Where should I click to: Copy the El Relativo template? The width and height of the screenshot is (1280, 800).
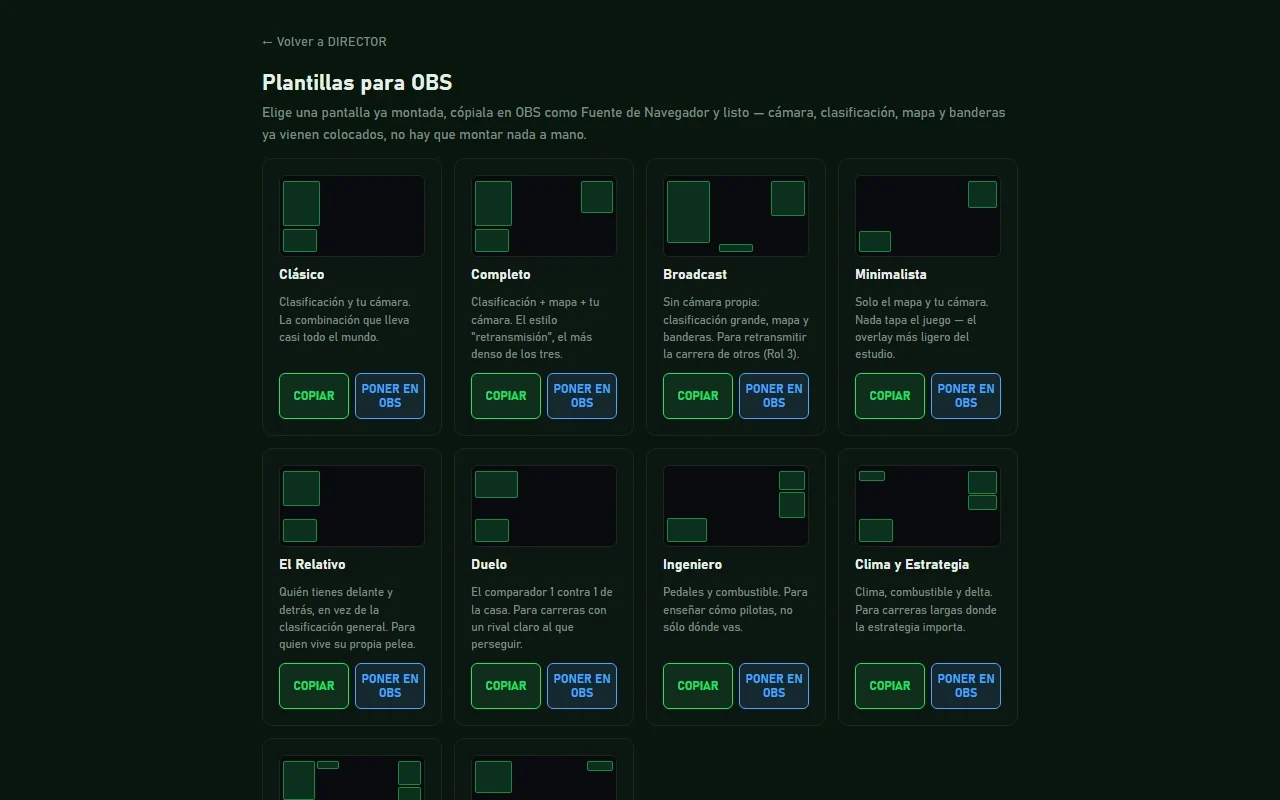[x=314, y=686]
